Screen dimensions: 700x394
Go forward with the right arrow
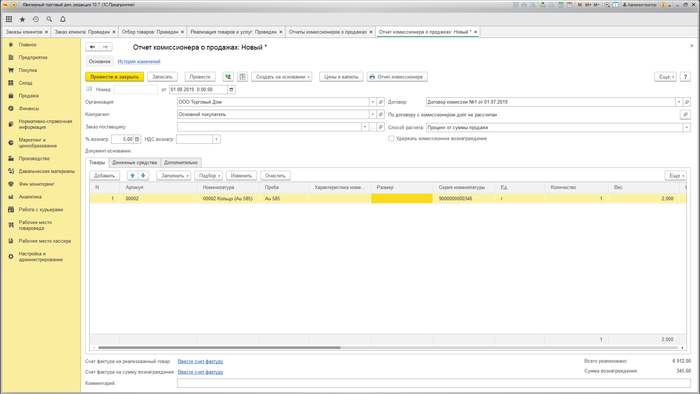105,47
